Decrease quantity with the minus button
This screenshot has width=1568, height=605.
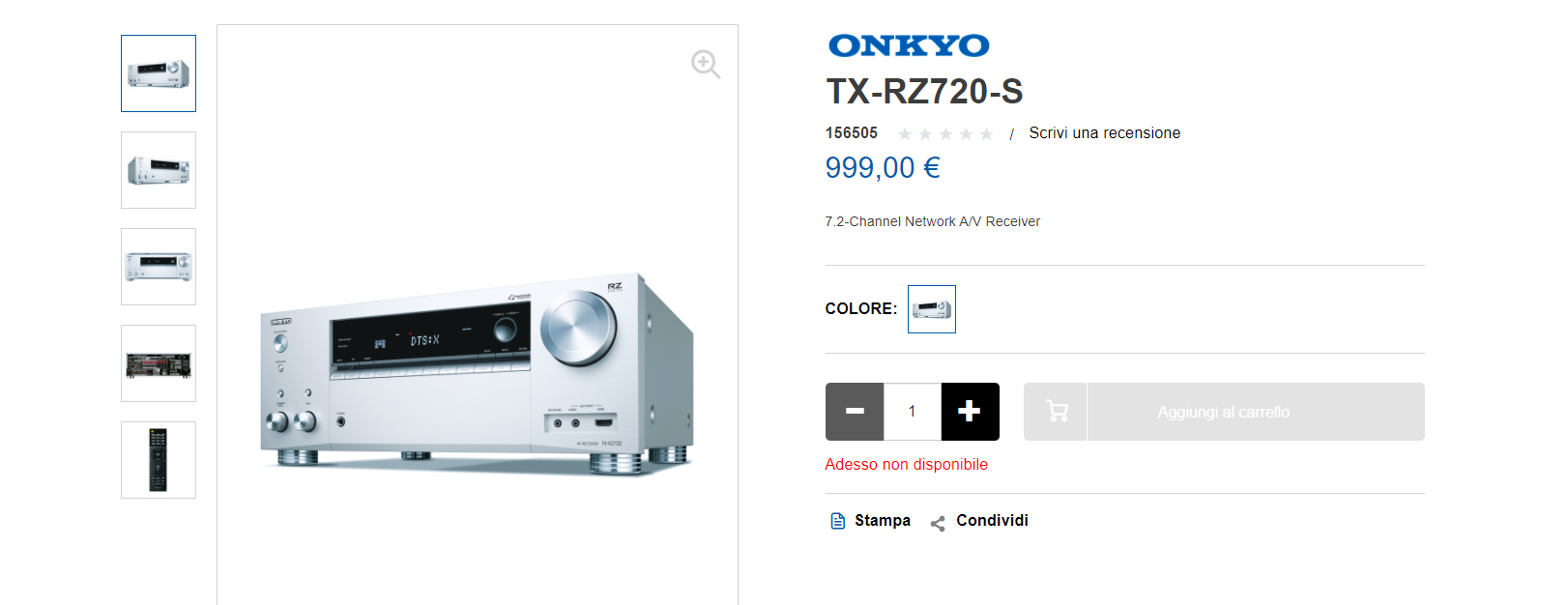pos(855,412)
